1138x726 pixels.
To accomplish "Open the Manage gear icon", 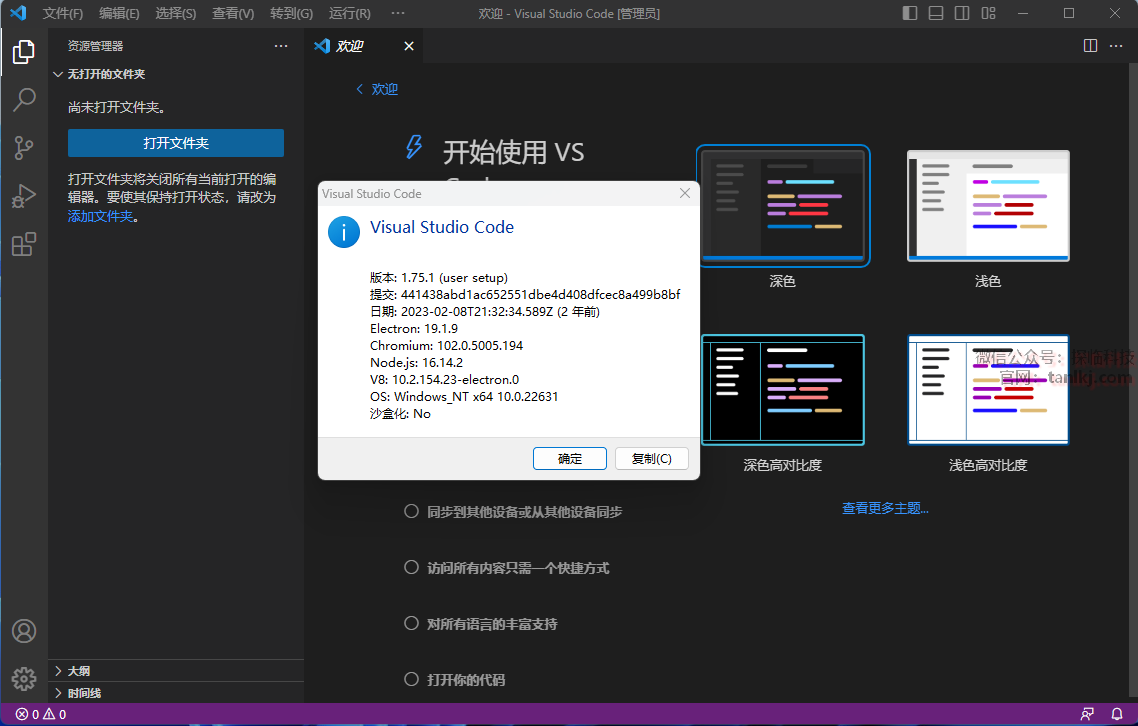I will click(x=24, y=680).
